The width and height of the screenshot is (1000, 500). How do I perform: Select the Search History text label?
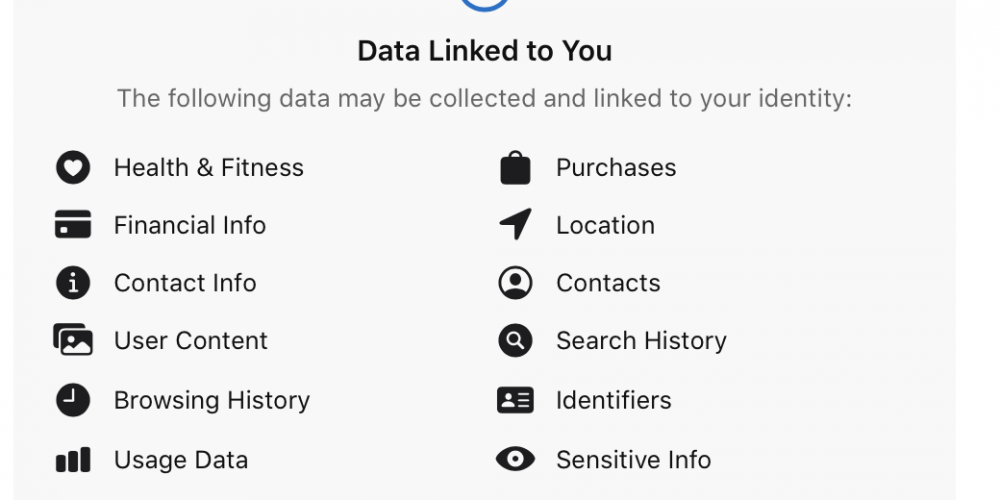click(x=642, y=341)
